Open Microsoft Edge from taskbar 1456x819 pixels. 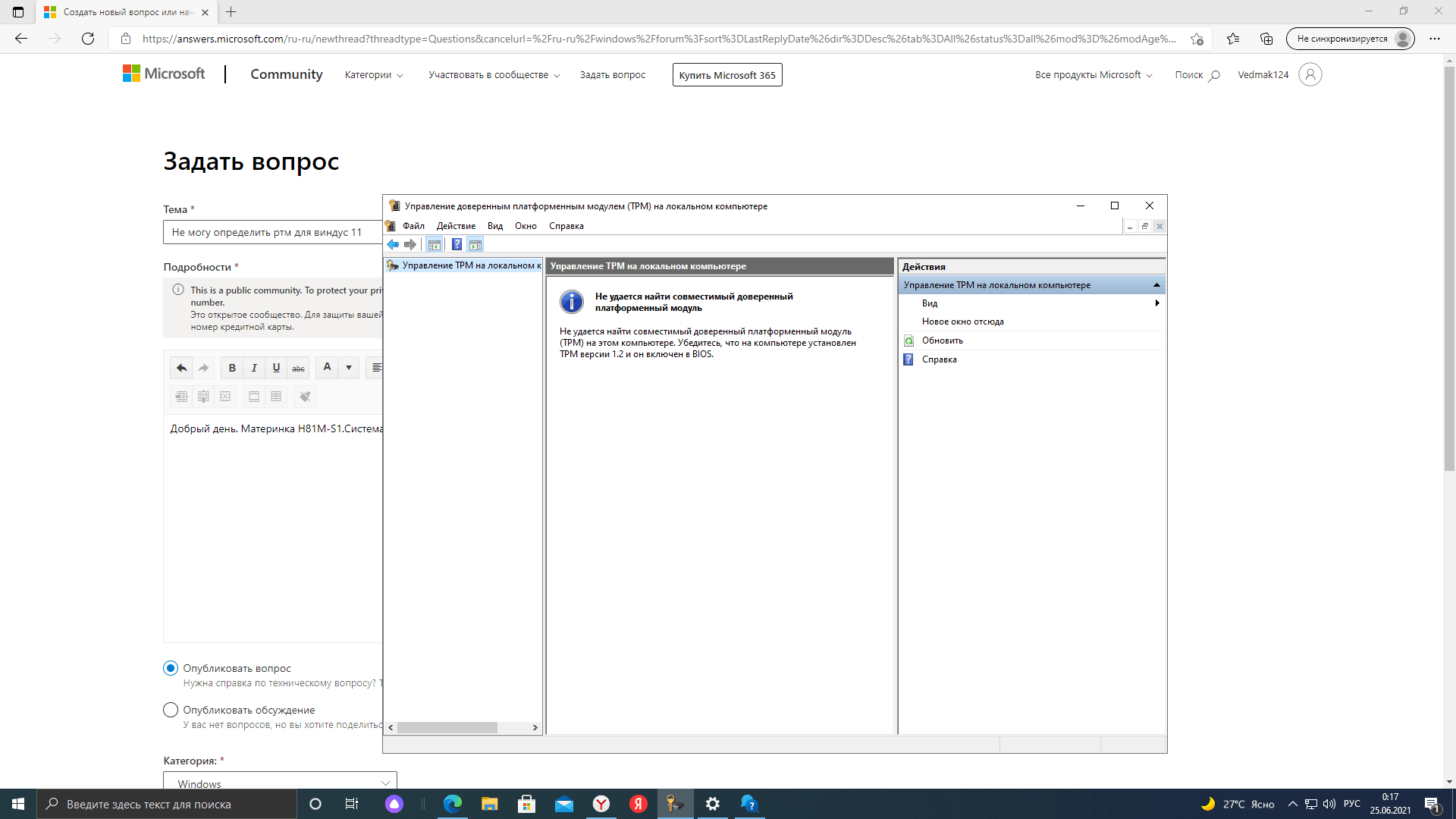(453, 804)
